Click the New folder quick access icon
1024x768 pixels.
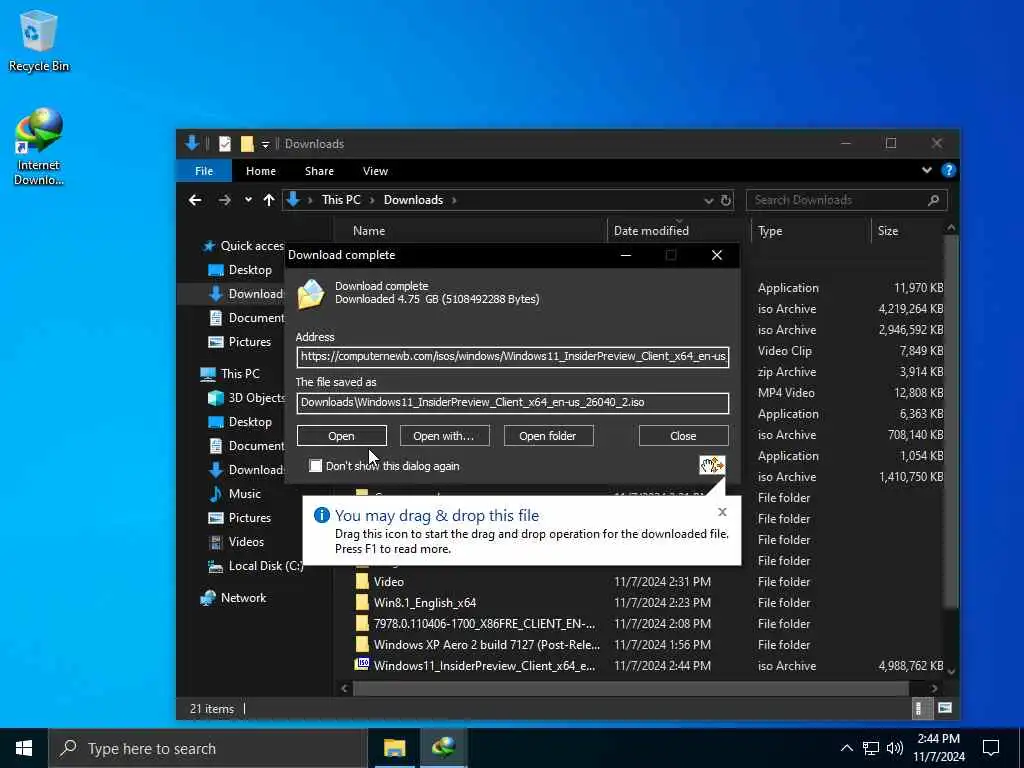(x=247, y=144)
